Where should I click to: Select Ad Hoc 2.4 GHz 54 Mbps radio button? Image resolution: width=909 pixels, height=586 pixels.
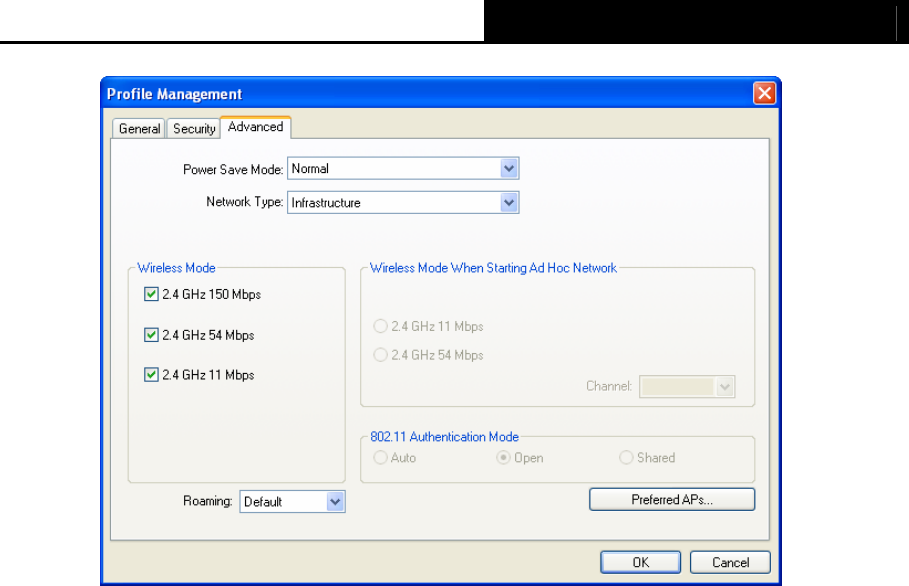[x=380, y=355]
